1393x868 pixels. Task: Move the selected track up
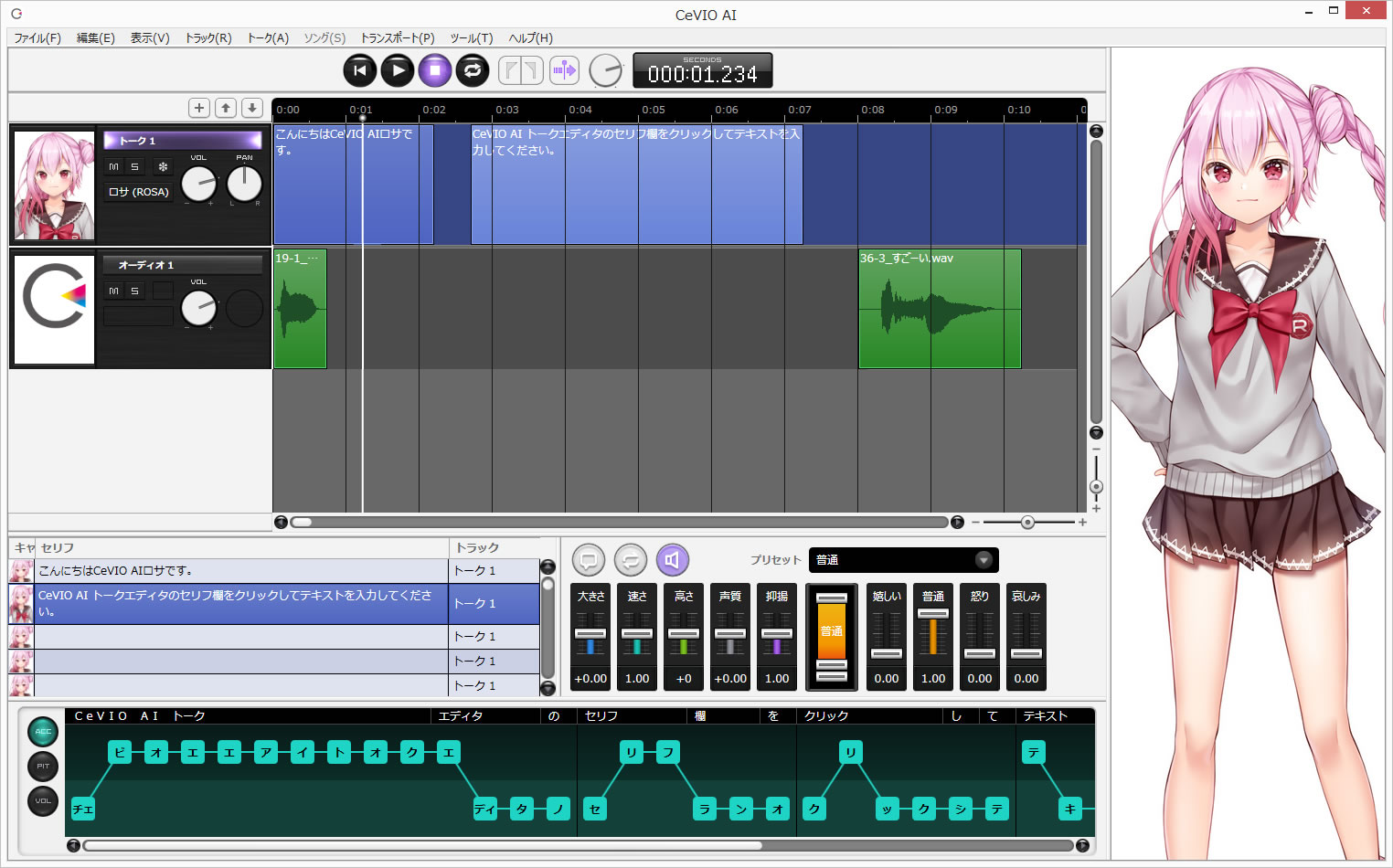pyautogui.click(x=226, y=108)
